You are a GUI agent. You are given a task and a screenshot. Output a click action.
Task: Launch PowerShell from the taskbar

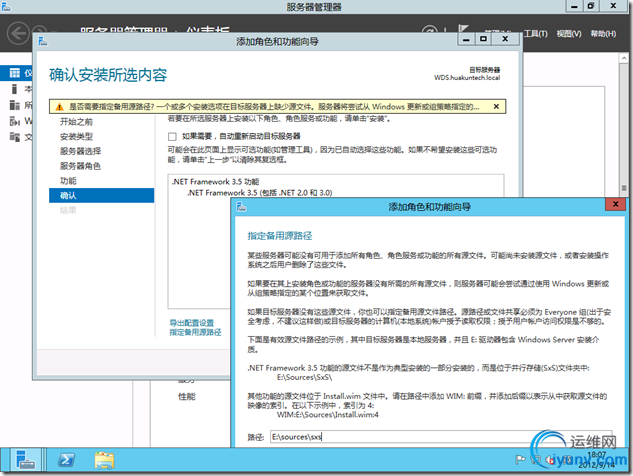[x=66, y=460]
